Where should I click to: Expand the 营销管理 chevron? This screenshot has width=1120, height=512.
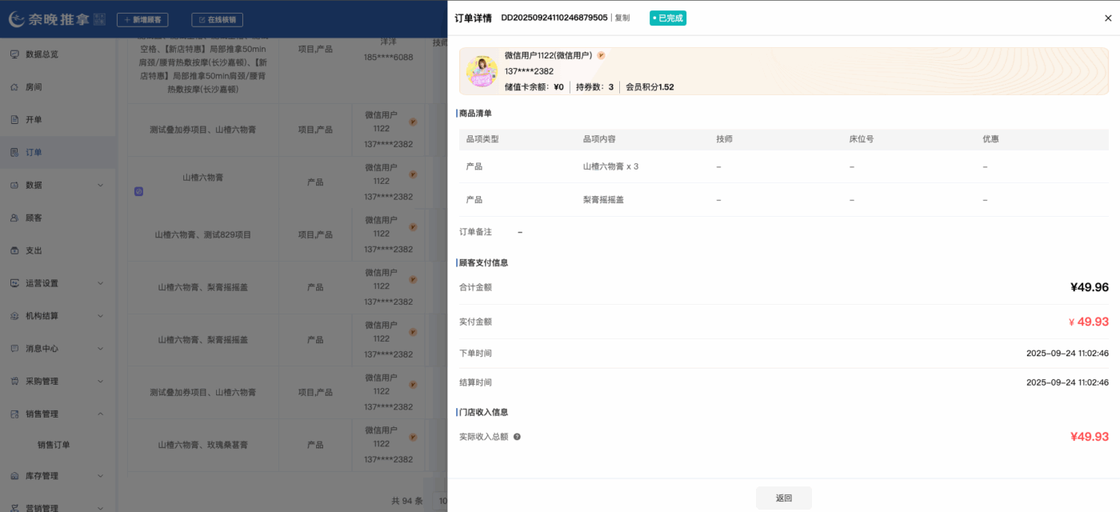(100, 508)
